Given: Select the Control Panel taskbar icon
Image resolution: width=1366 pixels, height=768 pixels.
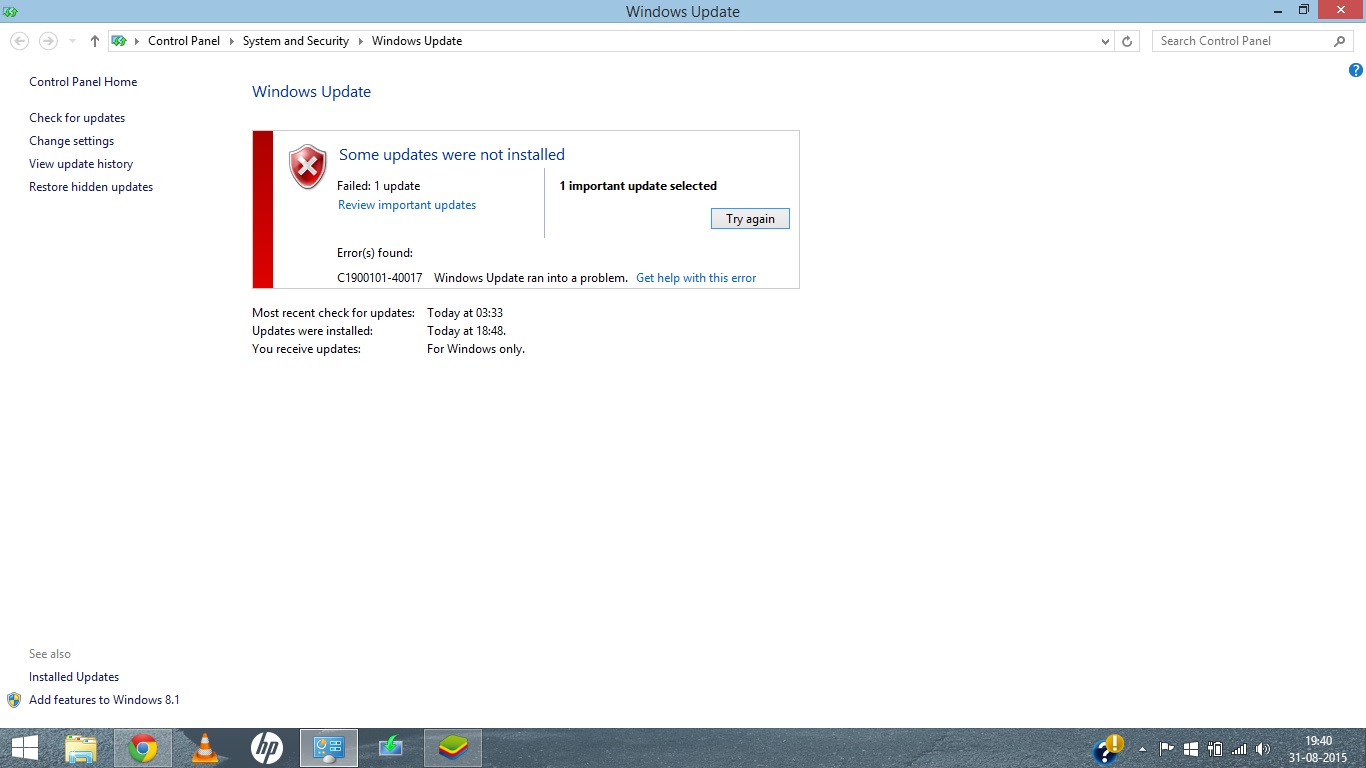Looking at the screenshot, I should click(329, 748).
